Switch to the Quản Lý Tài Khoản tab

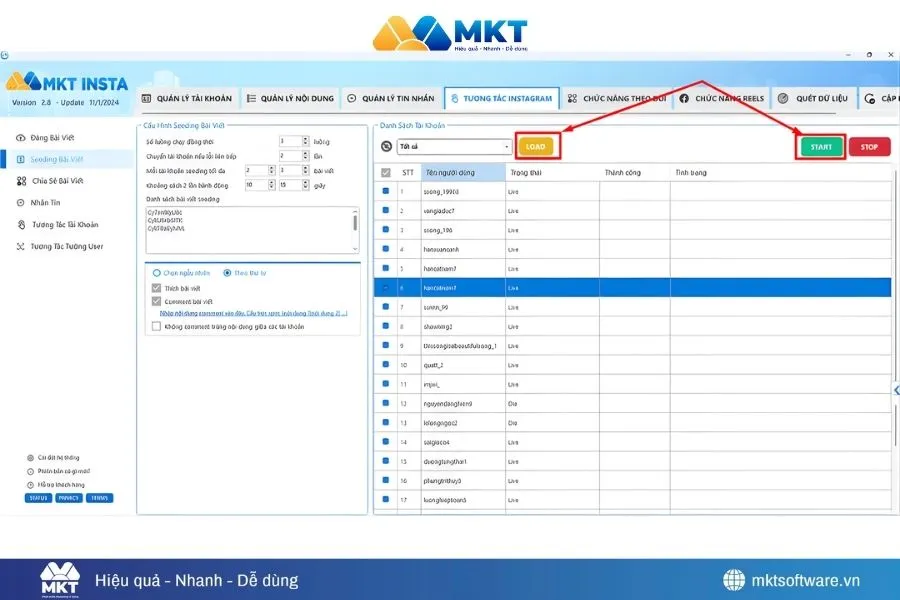tap(187, 99)
